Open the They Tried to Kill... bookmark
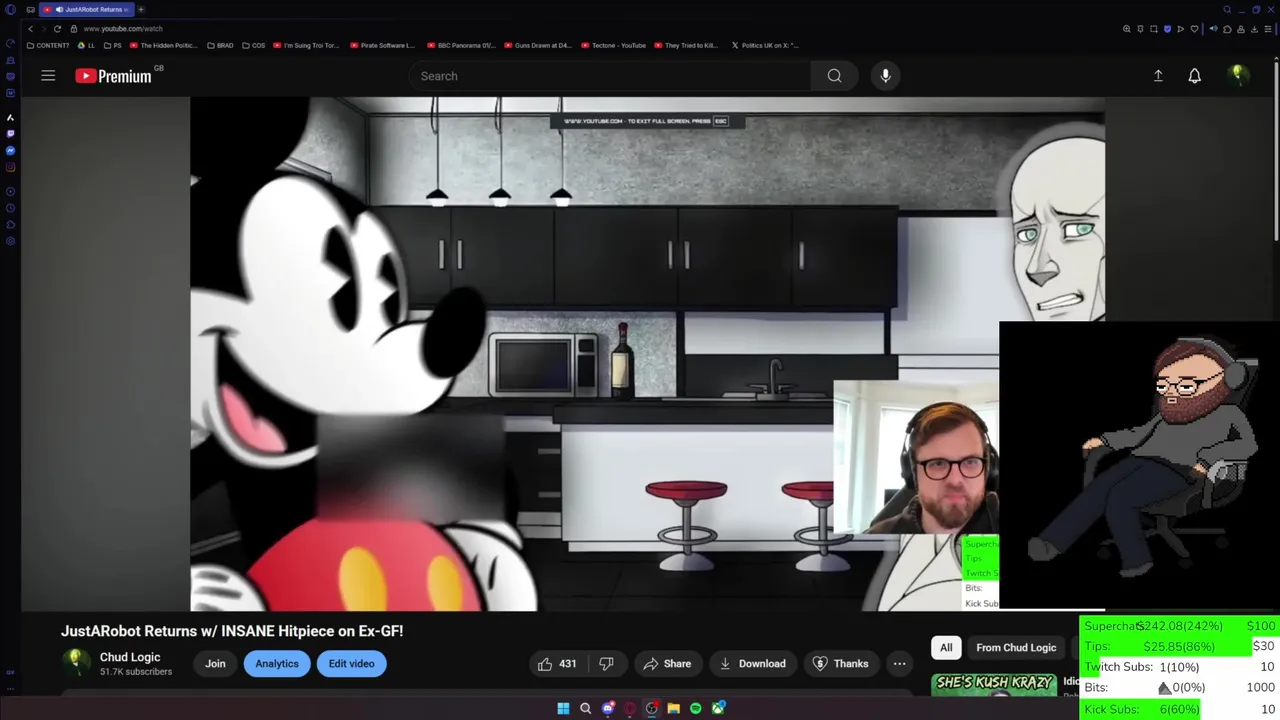This screenshot has height=720, width=1280. tap(686, 45)
